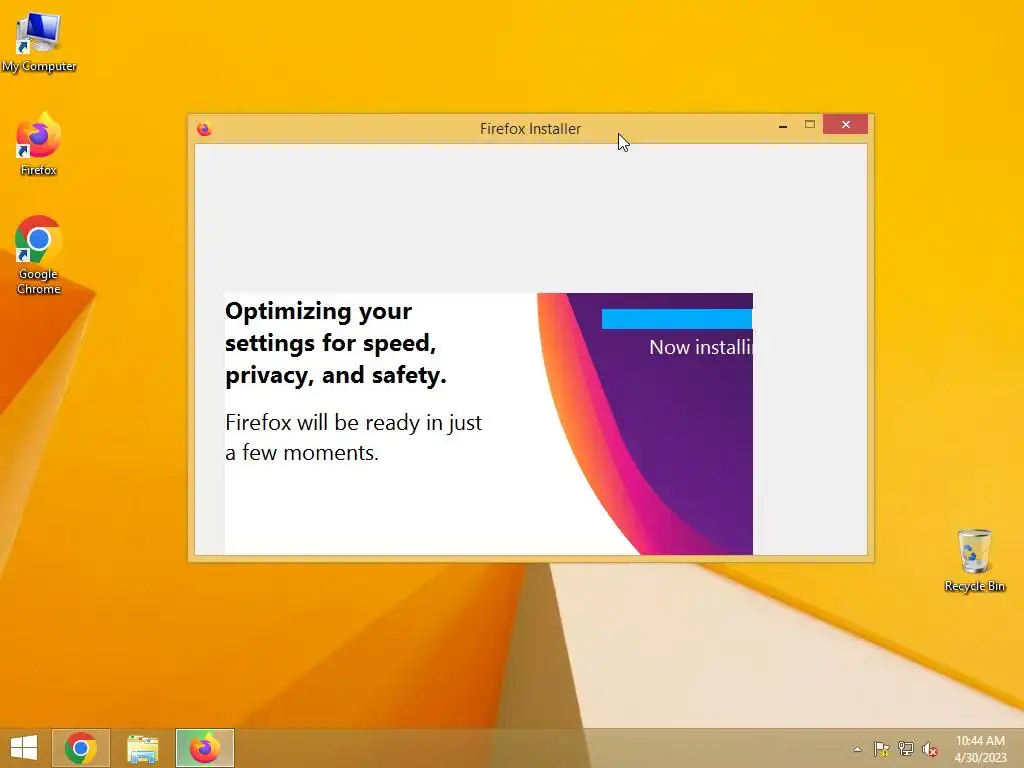Image resolution: width=1024 pixels, height=768 pixels.
Task: Click the disabled maximize button
Action: click(810, 124)
